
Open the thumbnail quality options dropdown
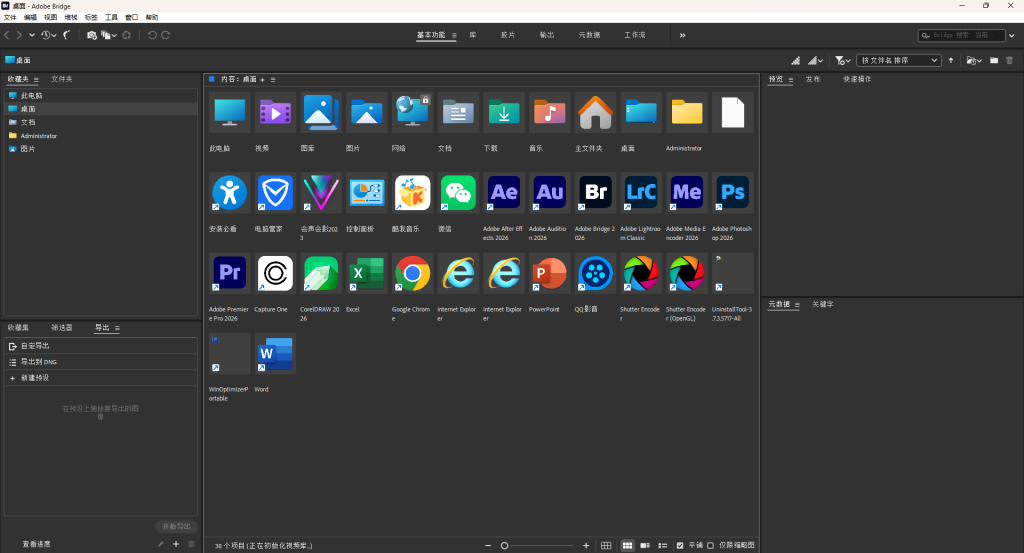pos(816,61)
